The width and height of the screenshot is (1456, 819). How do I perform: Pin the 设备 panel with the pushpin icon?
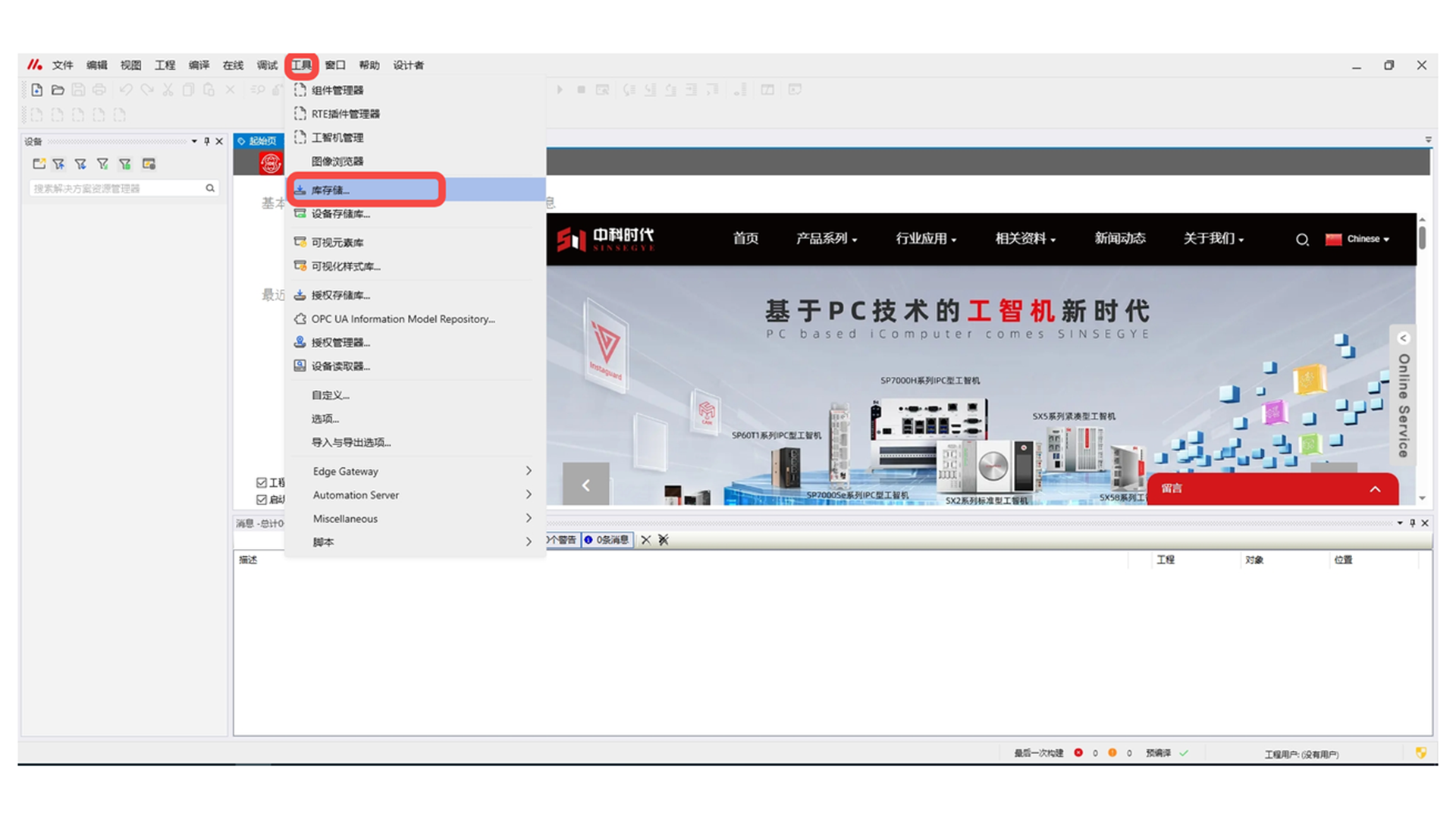206,141
